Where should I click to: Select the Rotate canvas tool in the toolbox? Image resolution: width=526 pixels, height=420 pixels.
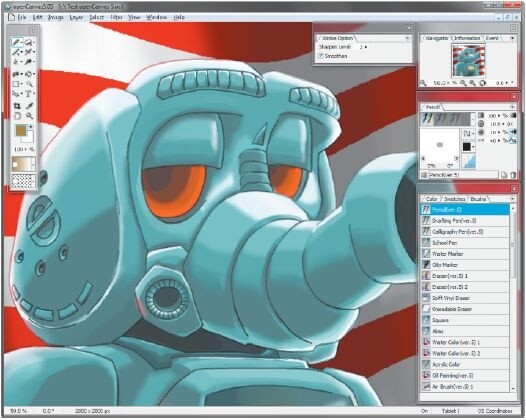tap(16, 116)
